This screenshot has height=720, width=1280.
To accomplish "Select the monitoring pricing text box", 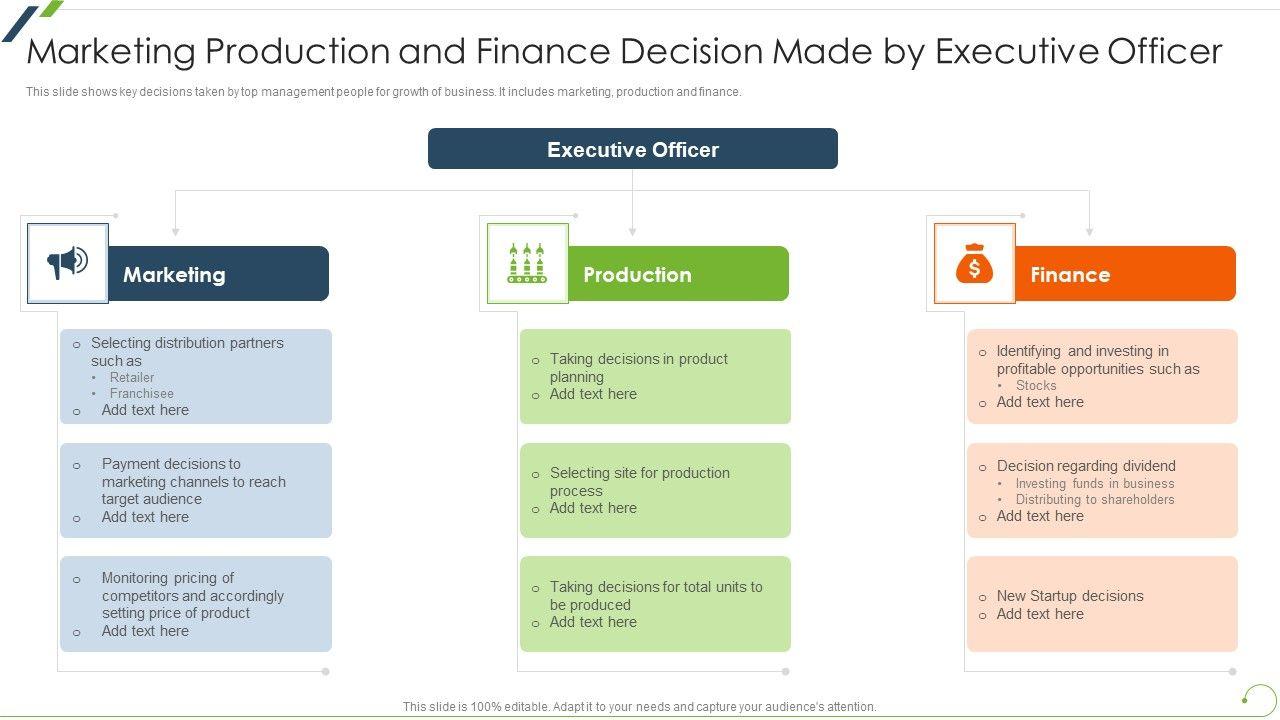I will (x=196, y=604).
